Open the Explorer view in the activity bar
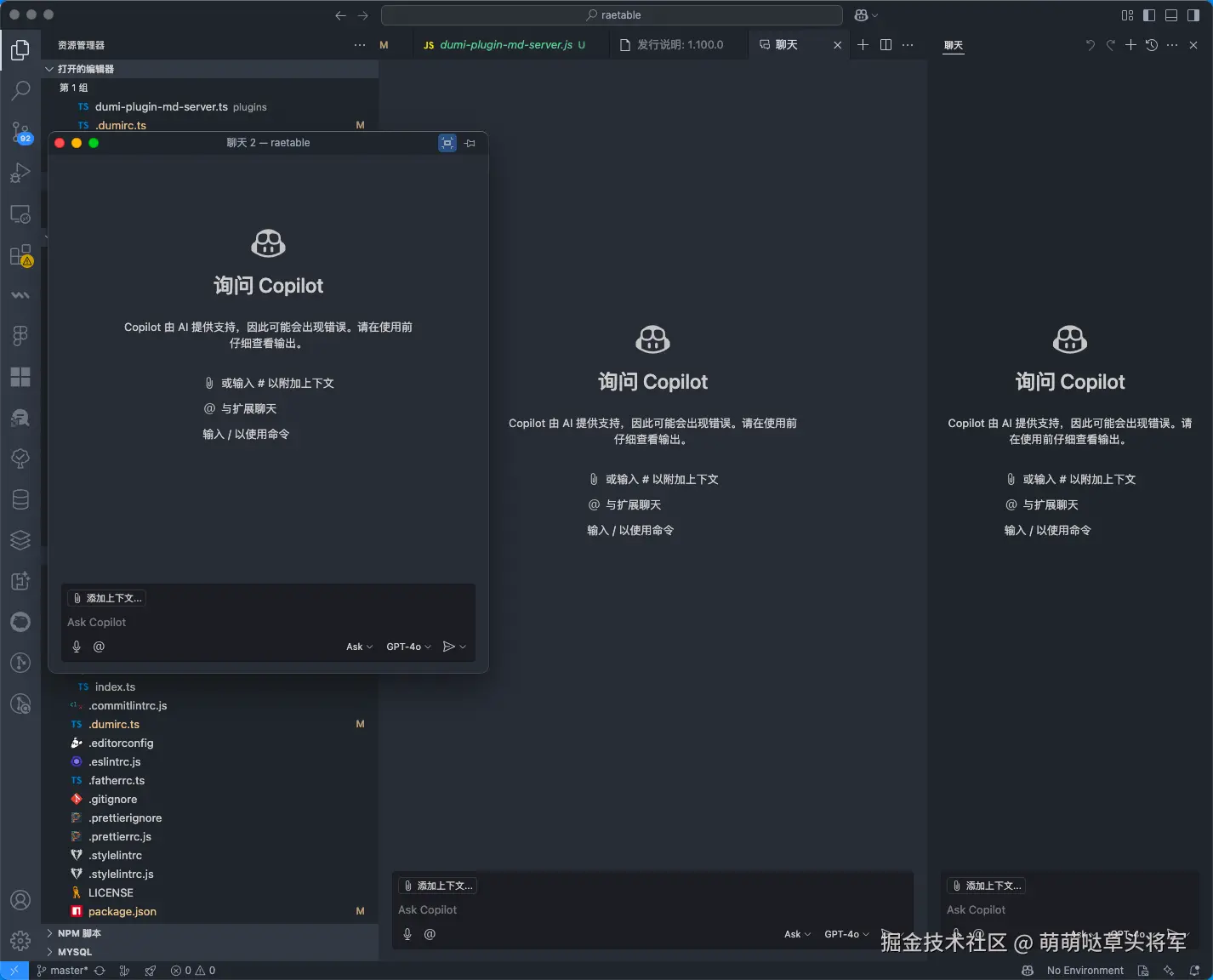The image size is (1213, 980). (20, 50)
